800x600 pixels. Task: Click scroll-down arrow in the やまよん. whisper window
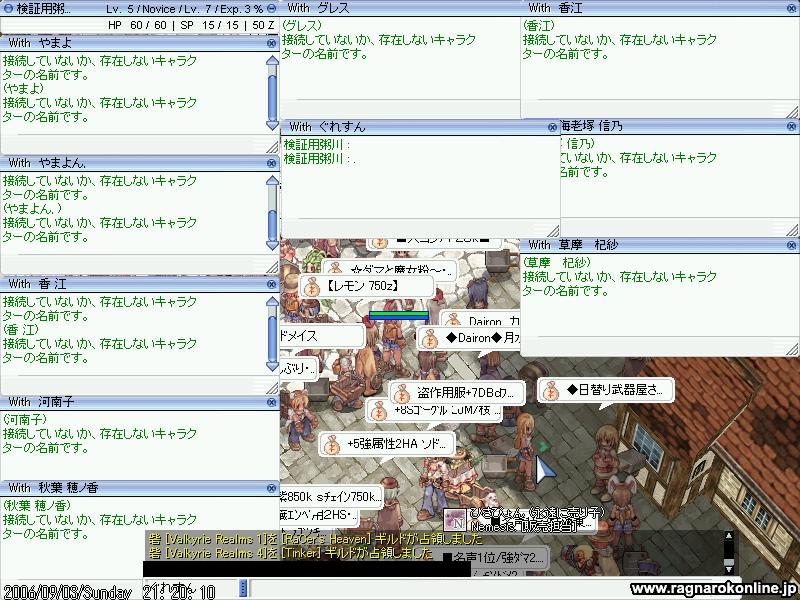(272, 245)
